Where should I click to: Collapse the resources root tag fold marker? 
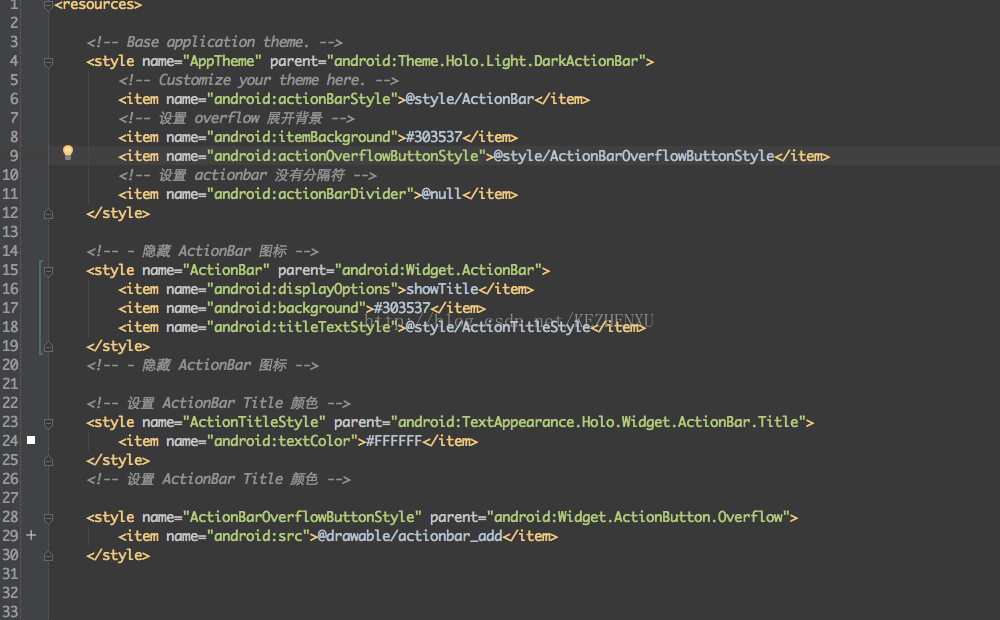[x=48, y=6]
